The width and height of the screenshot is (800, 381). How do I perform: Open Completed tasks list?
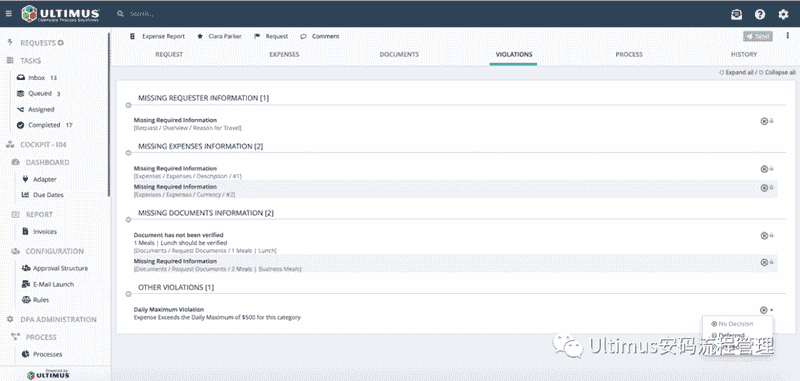44,125
